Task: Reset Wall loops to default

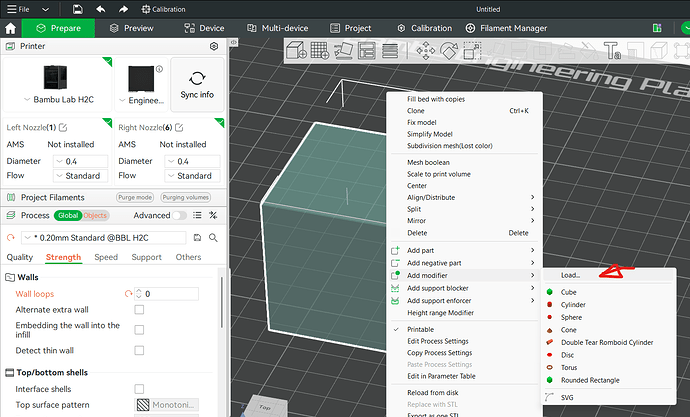Action: coord(128,294)
